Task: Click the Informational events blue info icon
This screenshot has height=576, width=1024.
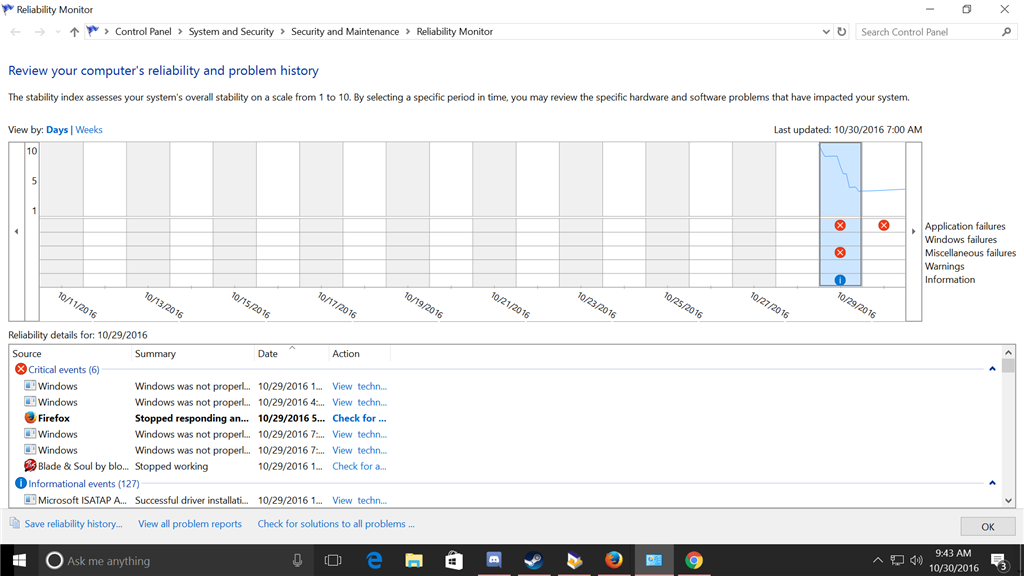Action: (21, 483)
